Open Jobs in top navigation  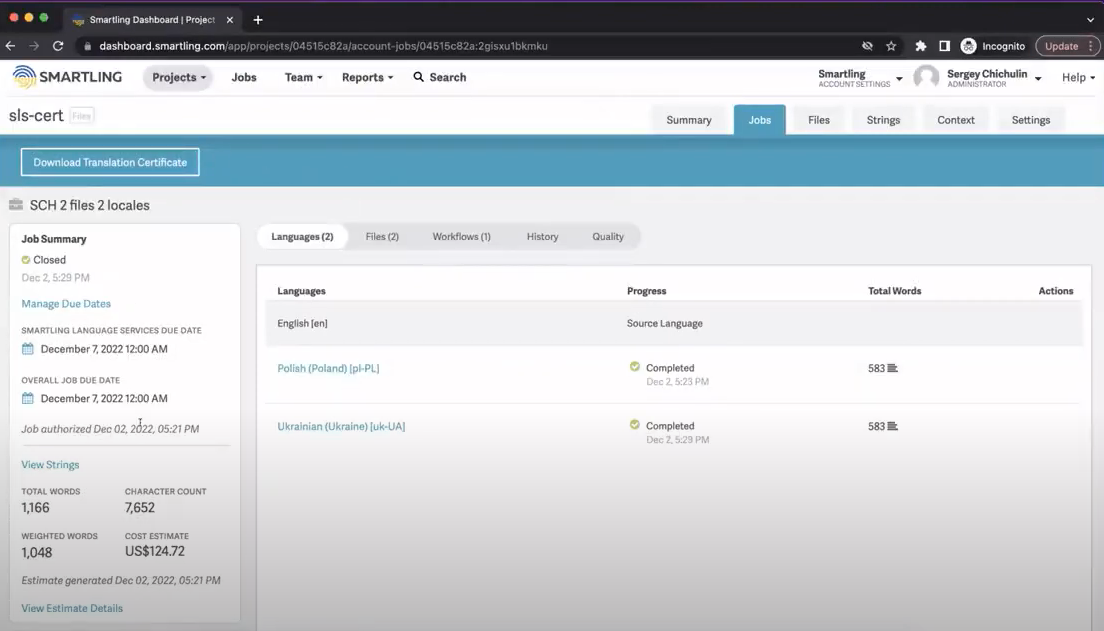[x=244, y=77]
